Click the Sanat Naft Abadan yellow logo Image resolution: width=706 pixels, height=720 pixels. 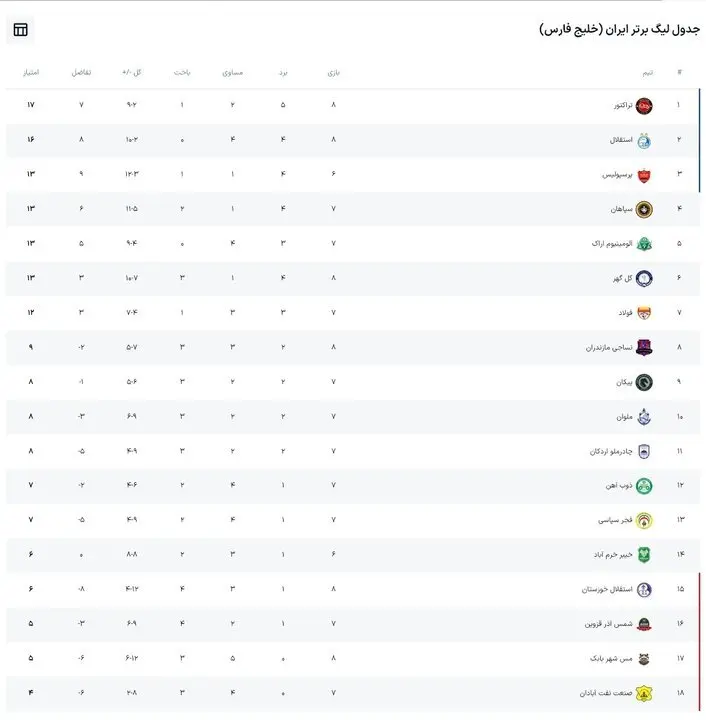tap(644, 693)
